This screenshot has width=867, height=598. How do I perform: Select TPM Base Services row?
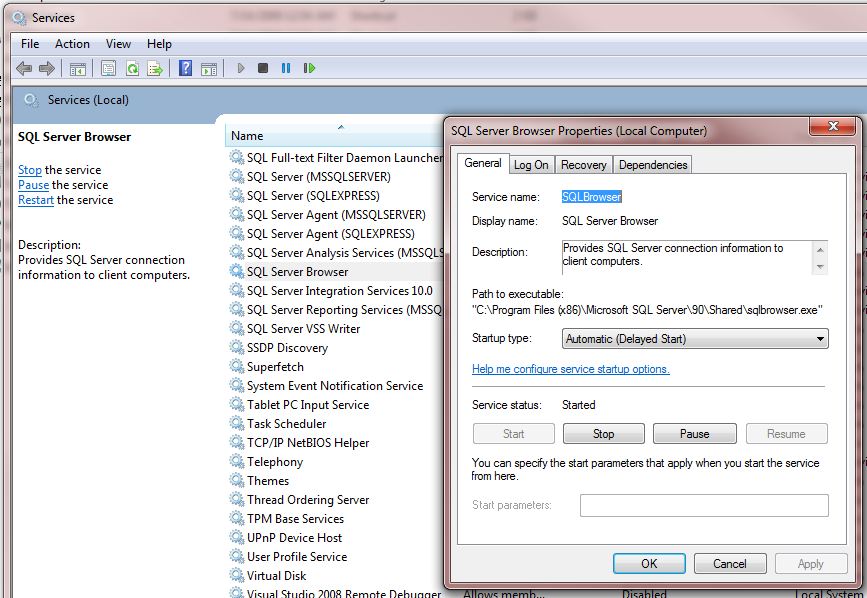pos(336,518)
